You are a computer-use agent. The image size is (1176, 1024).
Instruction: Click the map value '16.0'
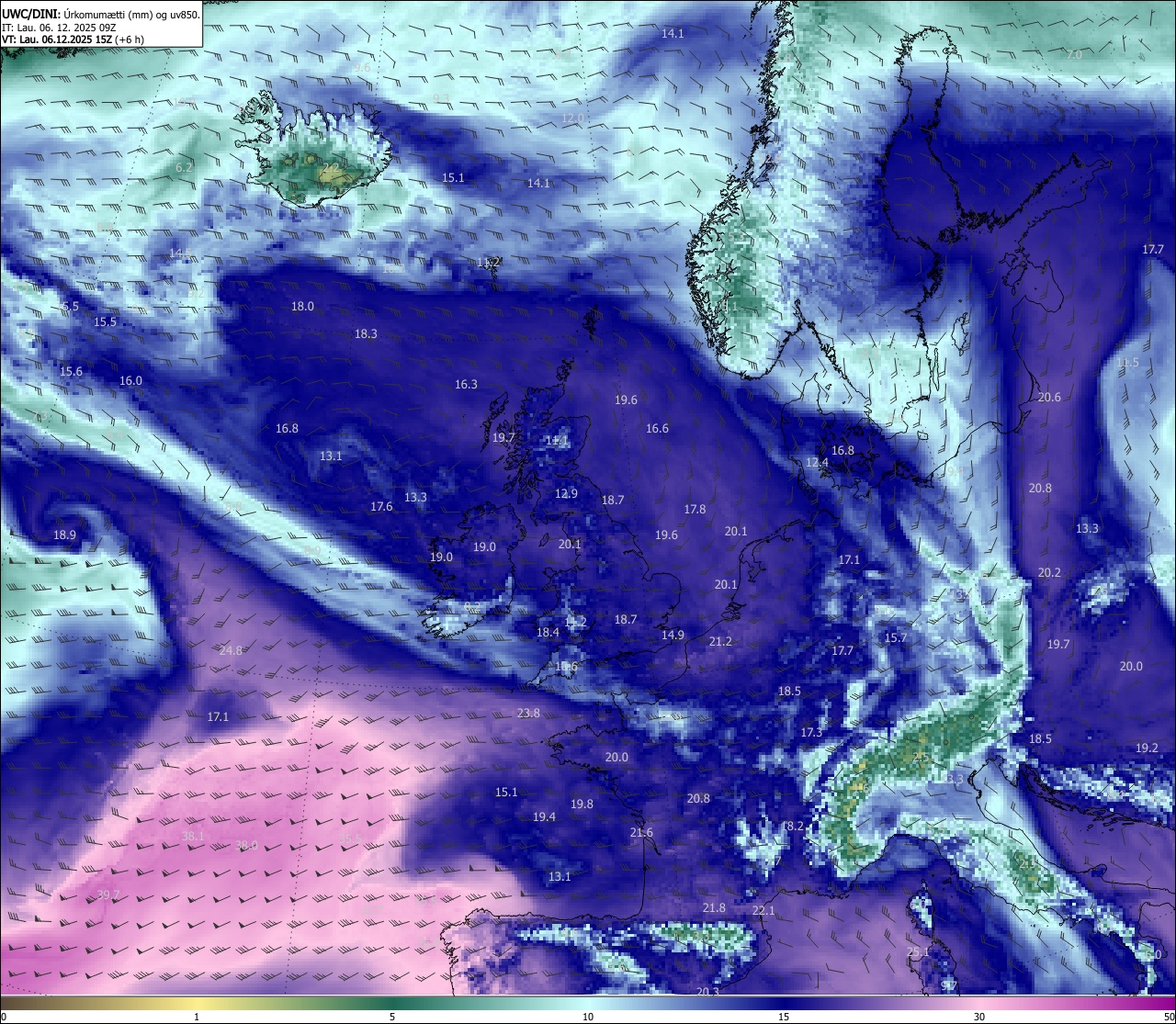point(130,381)
